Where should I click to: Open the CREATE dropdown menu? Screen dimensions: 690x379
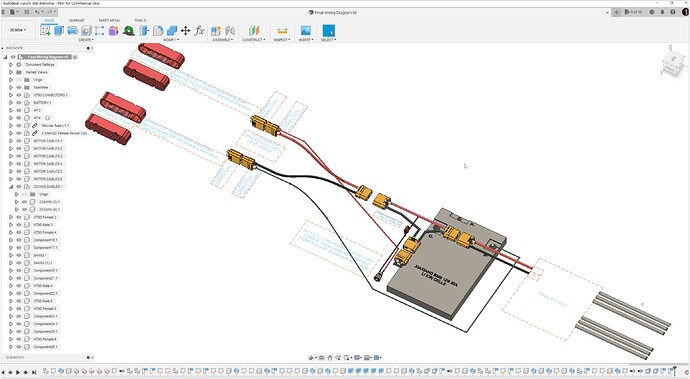[86, 40]
